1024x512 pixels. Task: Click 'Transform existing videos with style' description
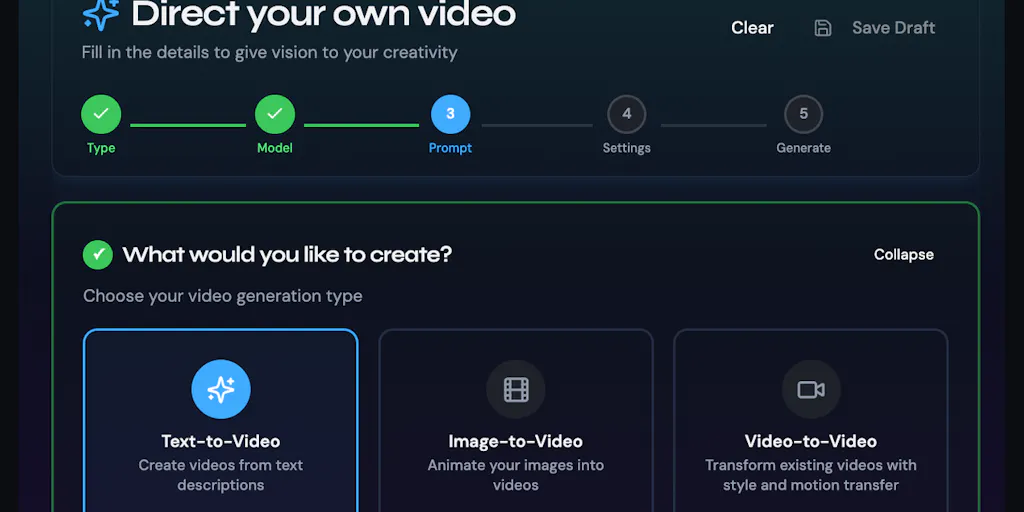(811, 475)
